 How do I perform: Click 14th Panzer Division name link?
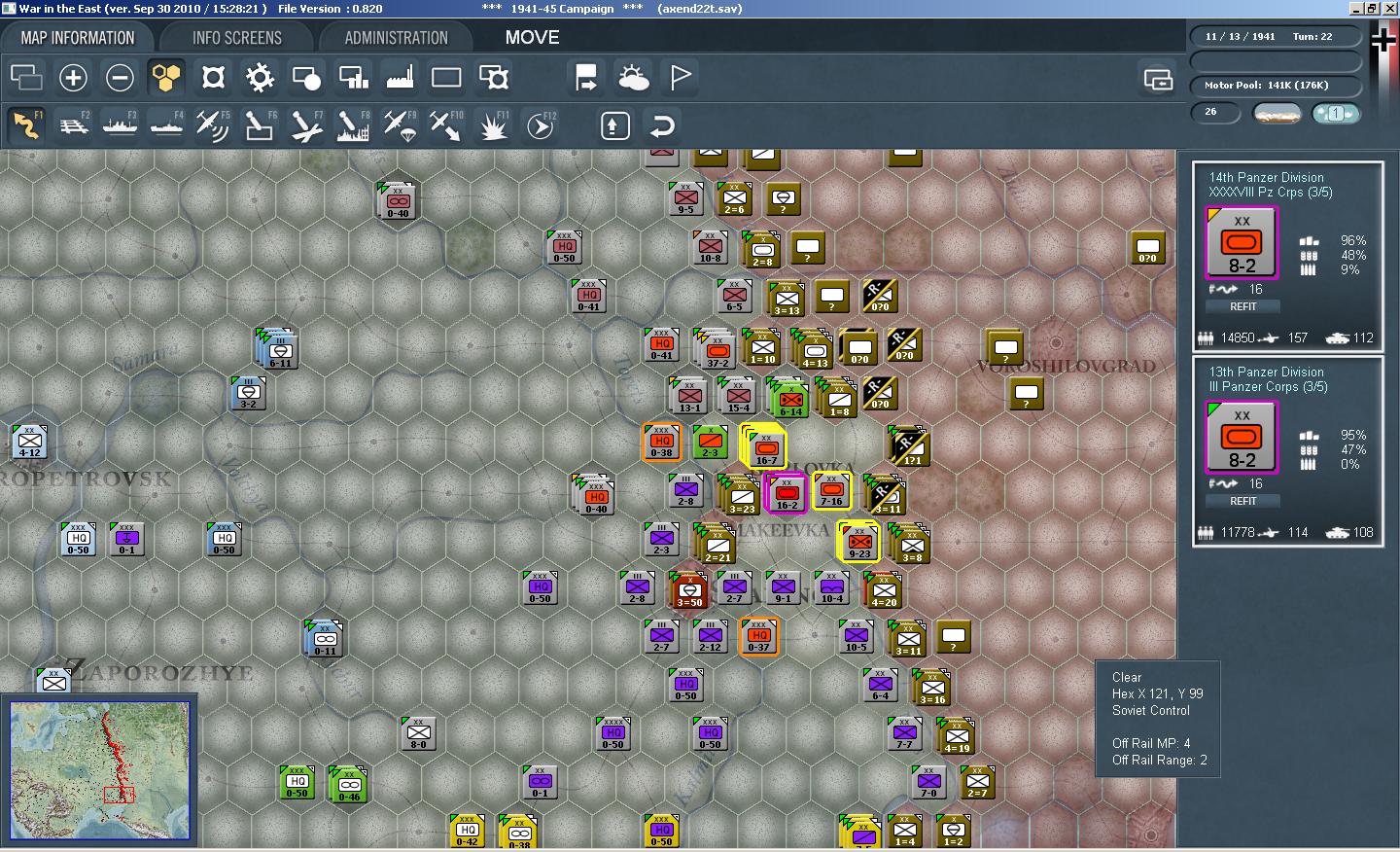point(1266,178)
